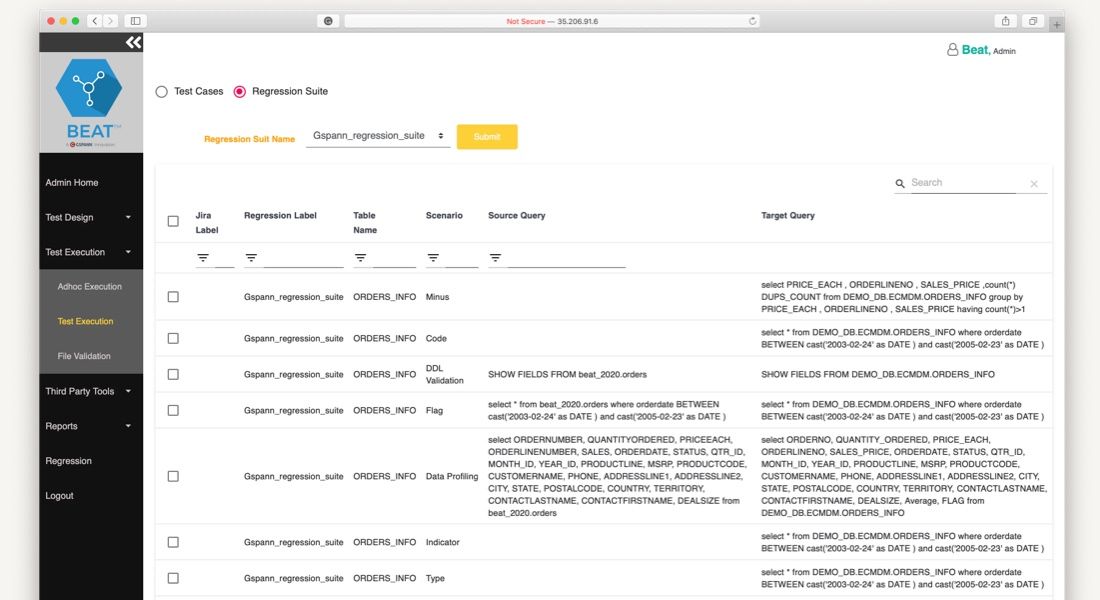Click Logout in the sidebar
The width and height of the screenshot is (1100, 600).
[x=60, y=495]
